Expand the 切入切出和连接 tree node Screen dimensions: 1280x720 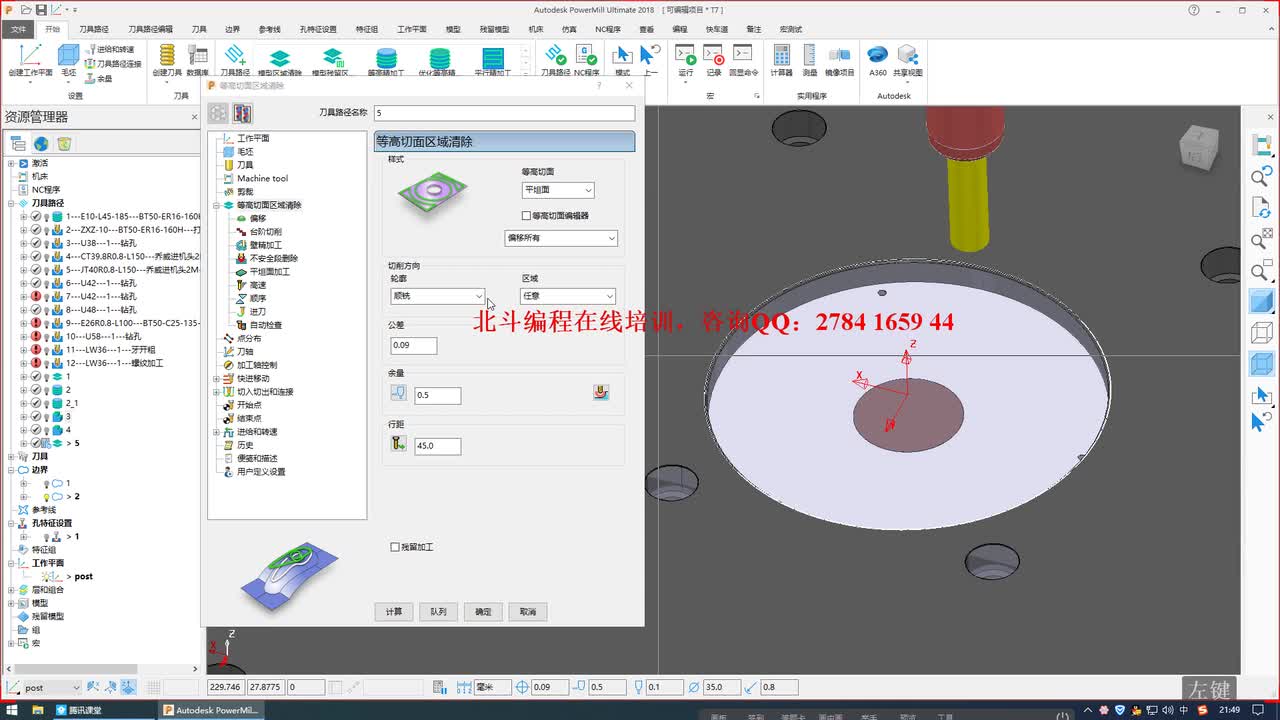point(216,392)
